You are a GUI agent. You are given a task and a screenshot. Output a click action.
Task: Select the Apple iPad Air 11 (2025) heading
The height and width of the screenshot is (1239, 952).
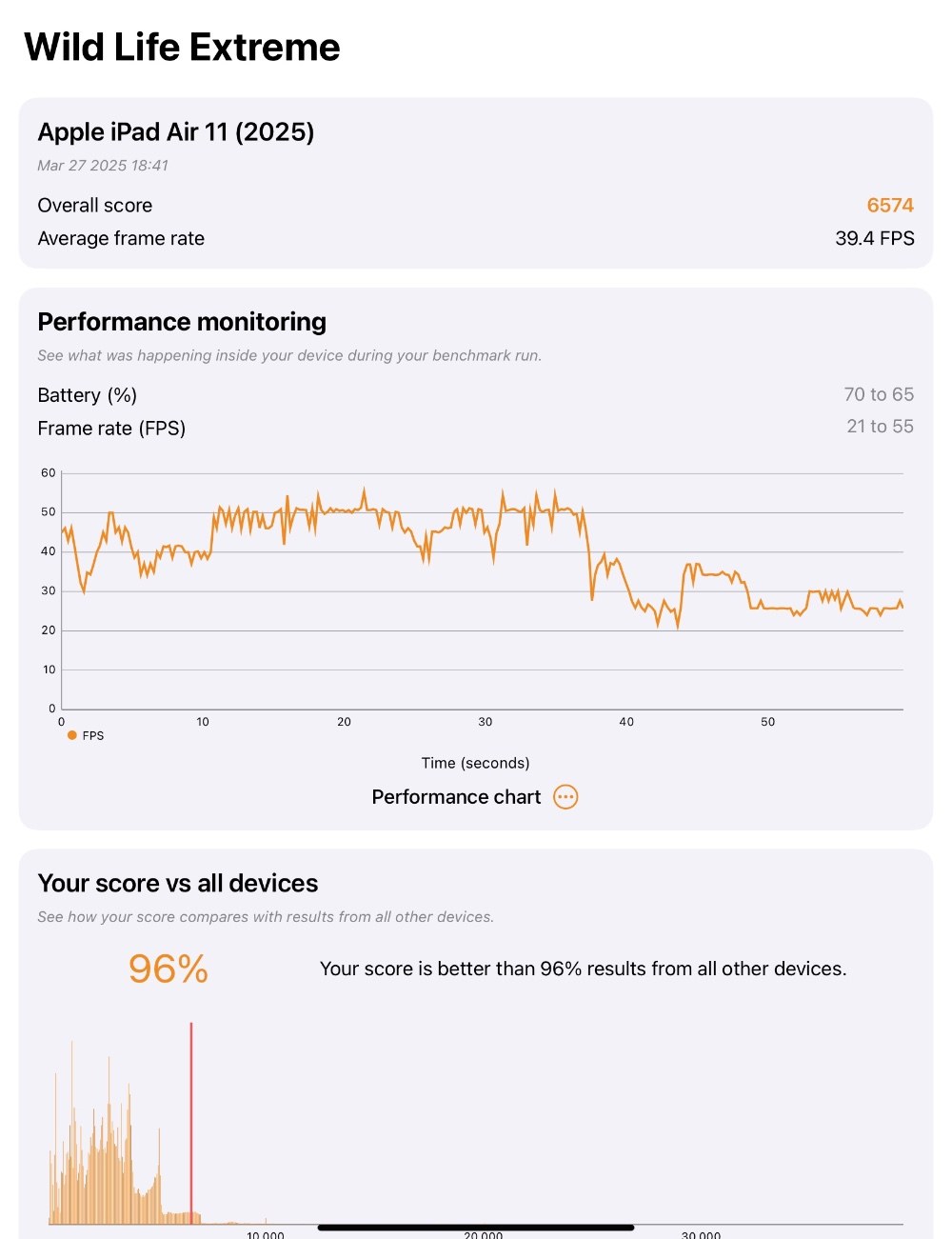[x=176, y=131]
